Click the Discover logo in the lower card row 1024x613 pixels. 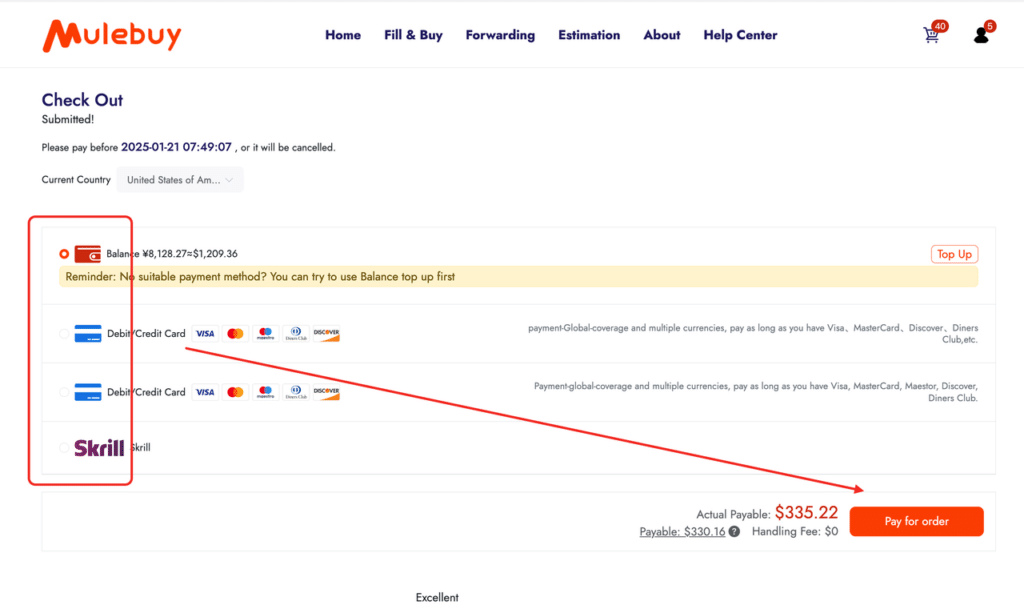point(327,392)
